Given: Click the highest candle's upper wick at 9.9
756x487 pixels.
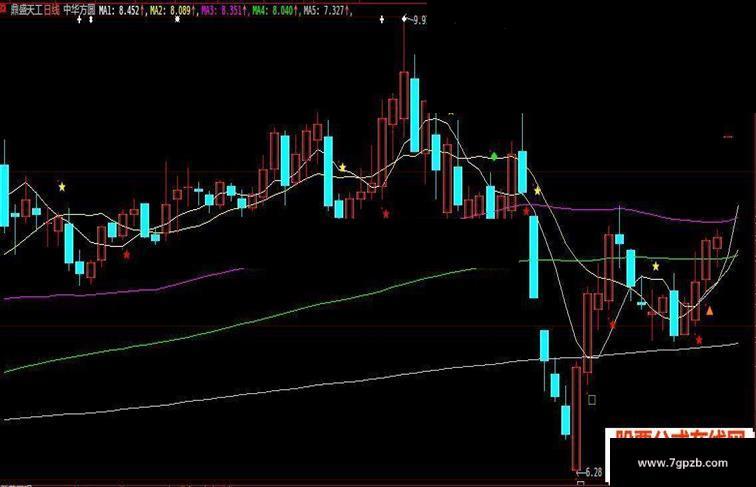Looking at the screenshot, I should click(x=404, y=46).
